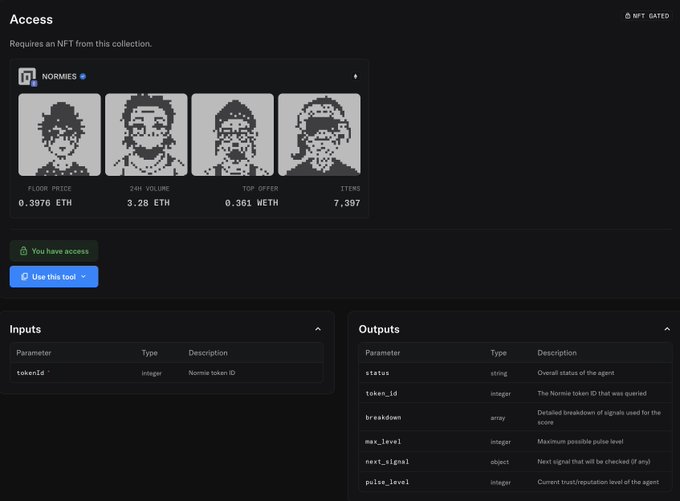This screenshot has width=680, height=501.
Task: Click the next_signal output parameter
Action: (x=387, y=462)
